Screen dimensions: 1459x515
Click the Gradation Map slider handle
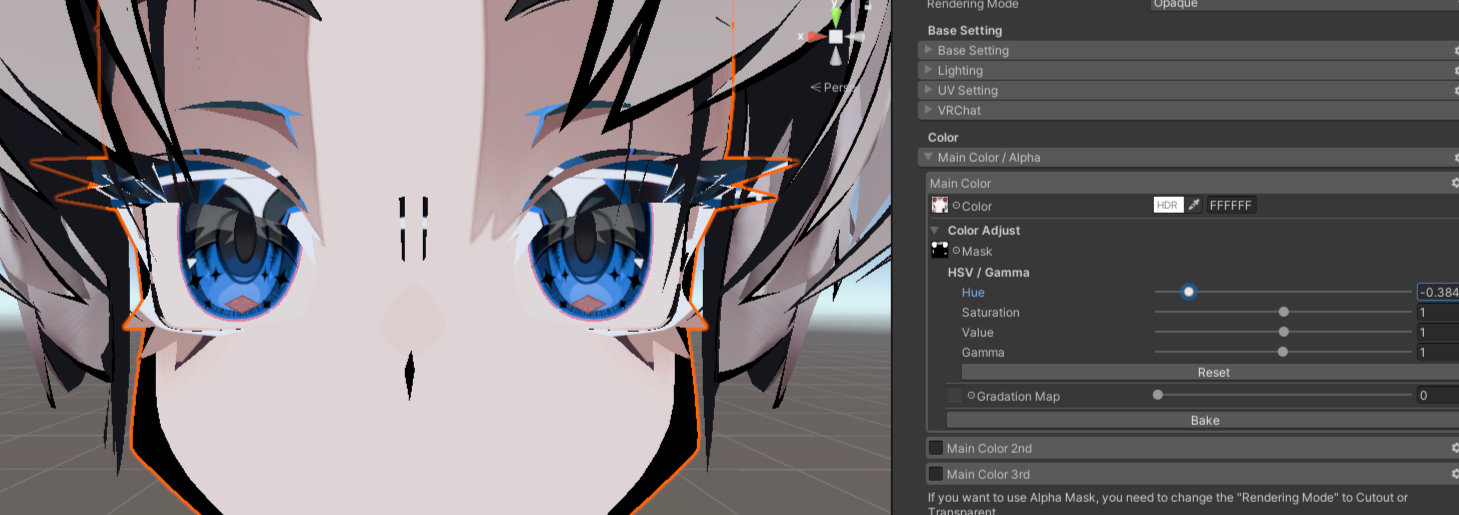[1158, 395]
